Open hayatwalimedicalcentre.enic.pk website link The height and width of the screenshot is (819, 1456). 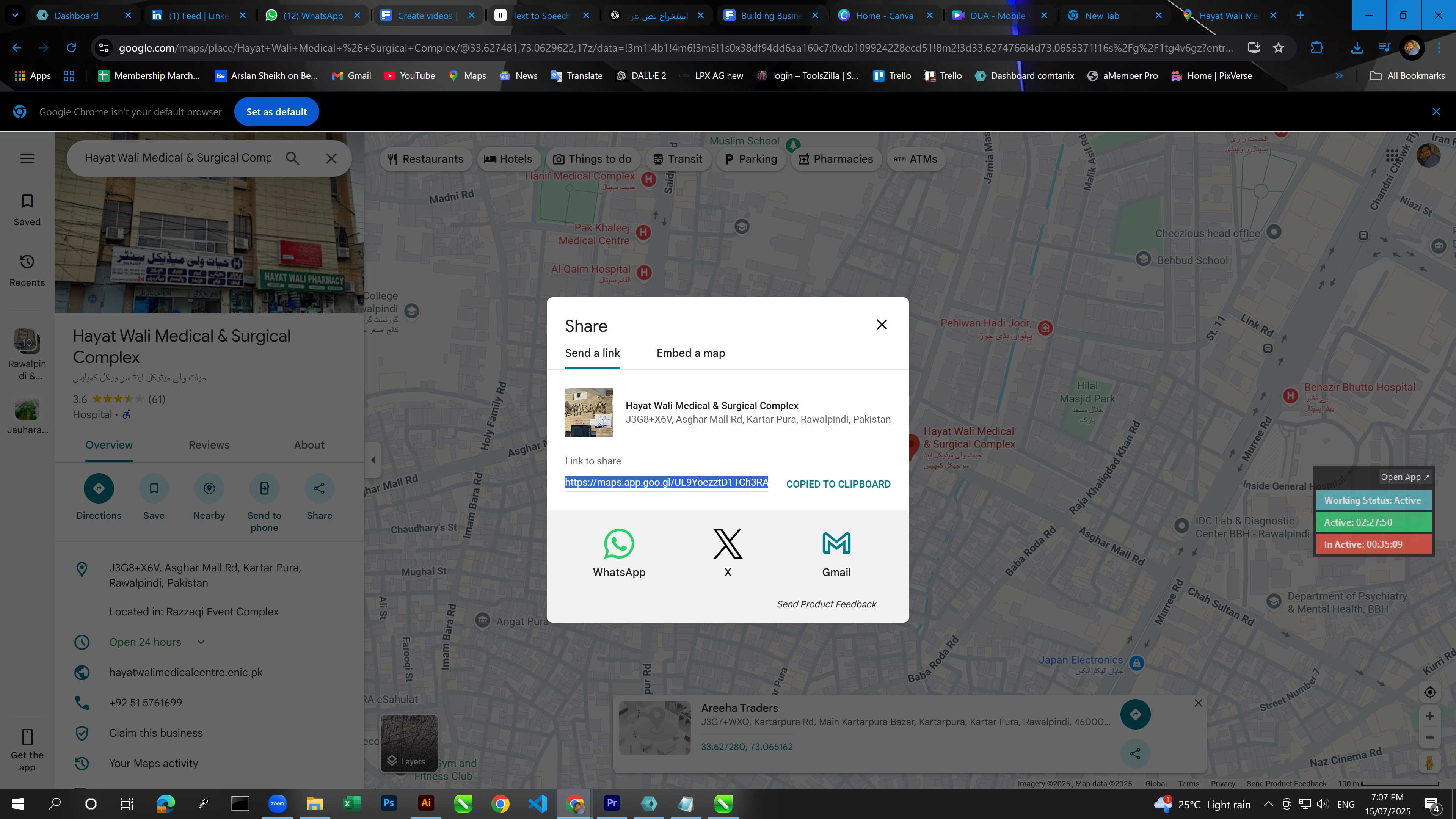[x=186, y=673]
